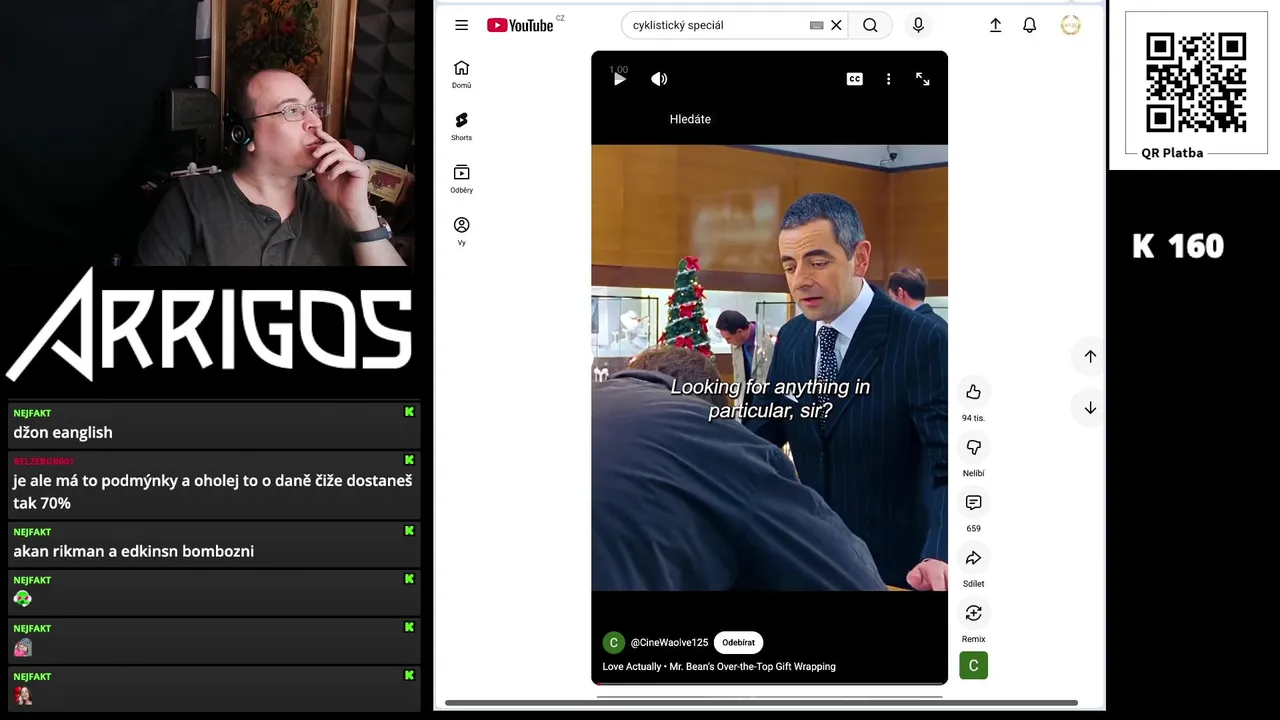Open Shorts in the sidebar
The height and width of the screenshot is (720, 1280).
point(461,126)
